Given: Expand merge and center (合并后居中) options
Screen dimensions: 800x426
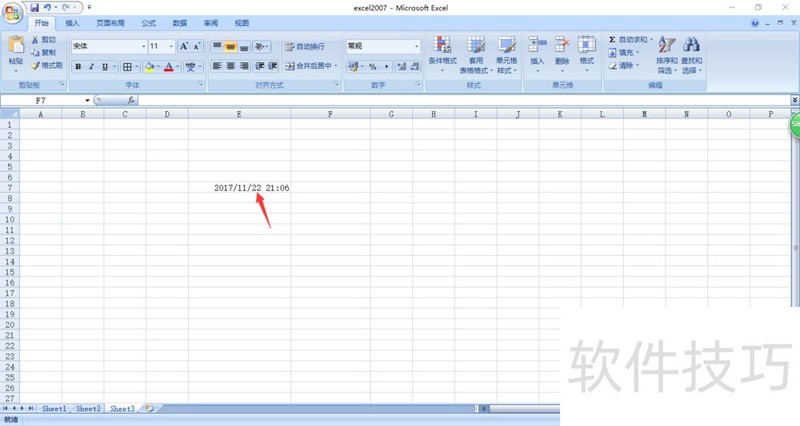Looking at the screenshot, I should click(x=336, y=66).
